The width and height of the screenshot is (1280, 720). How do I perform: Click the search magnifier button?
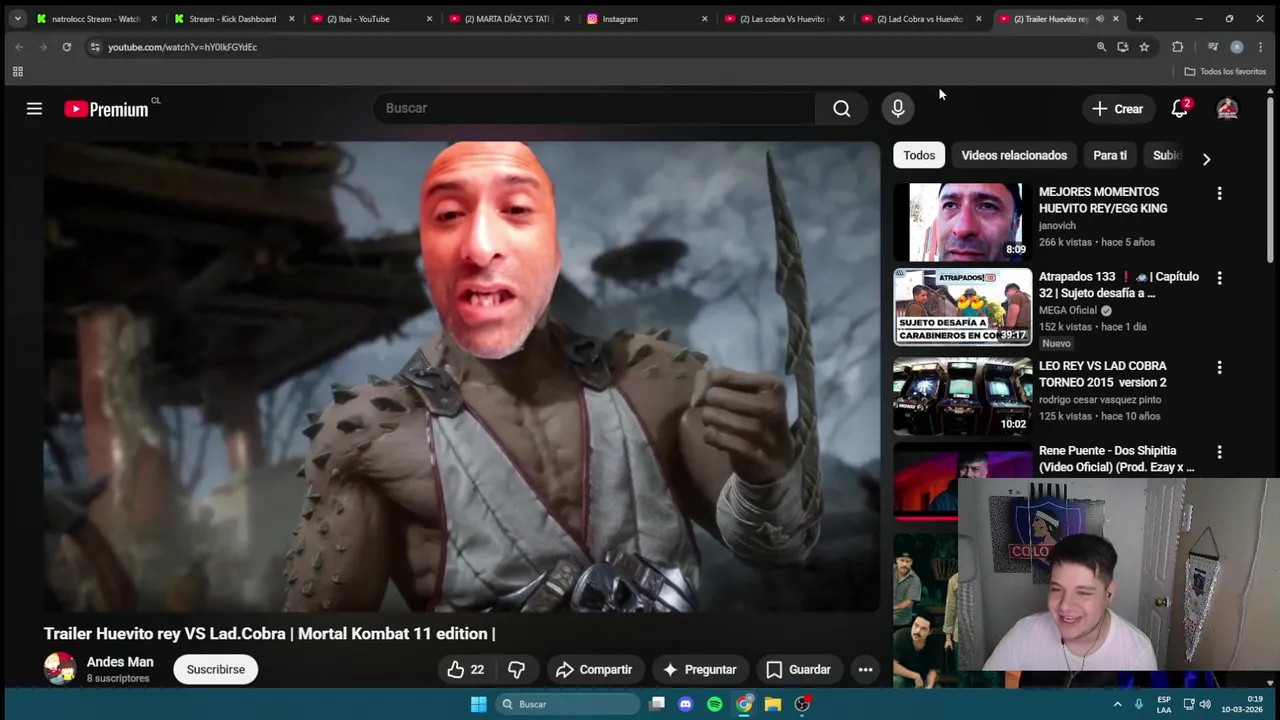tap(842, 108)
